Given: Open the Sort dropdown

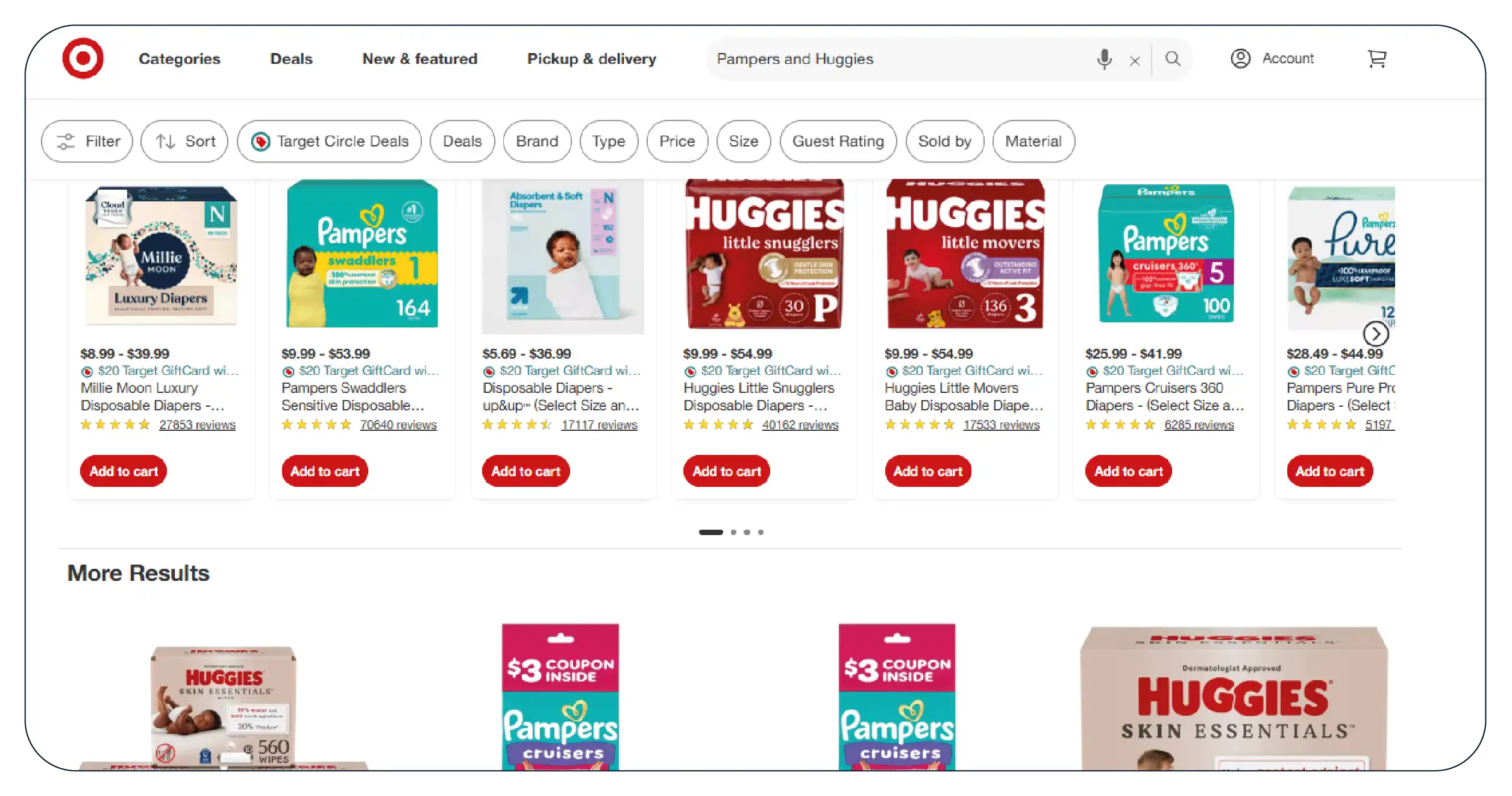Looking at the screenshot, I should (184, 142).
